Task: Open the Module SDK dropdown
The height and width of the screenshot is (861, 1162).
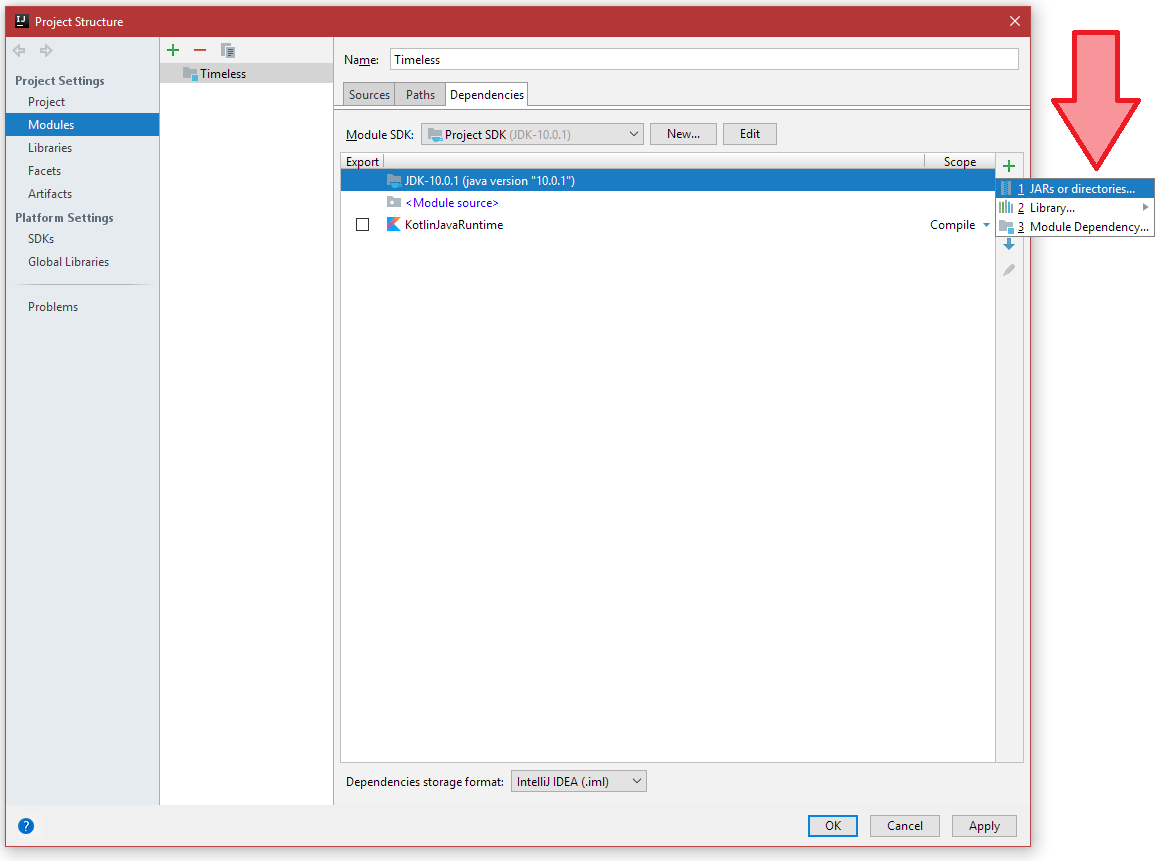Action: (x=532, y=134)
